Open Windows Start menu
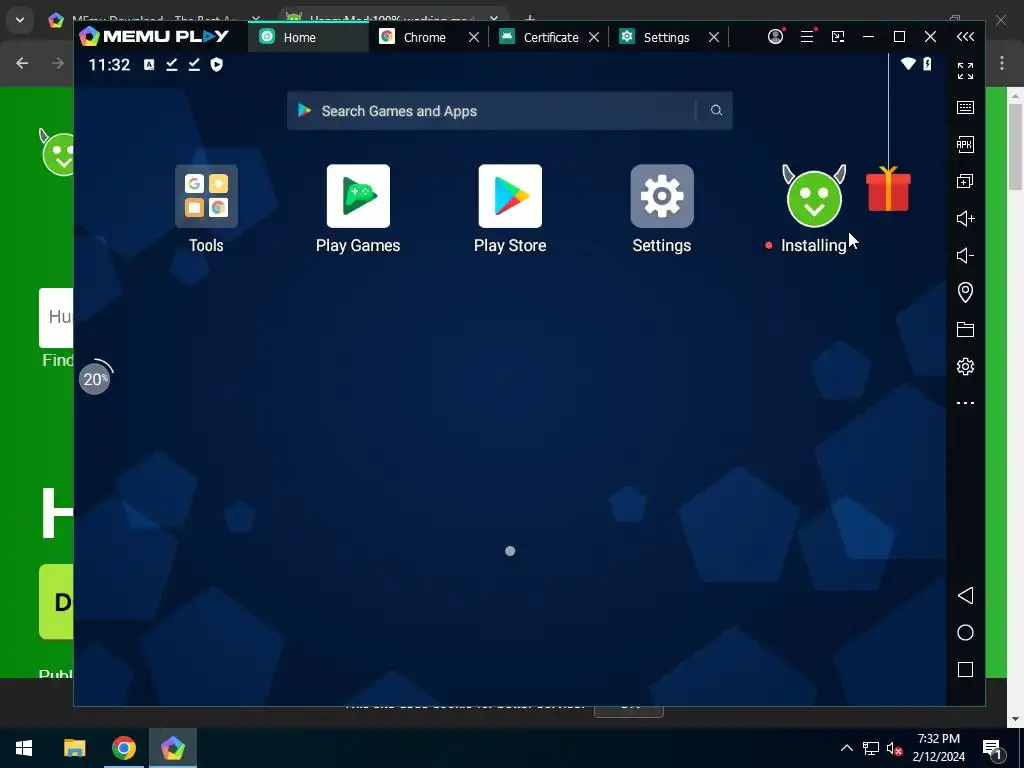 (x=24, y=748)
